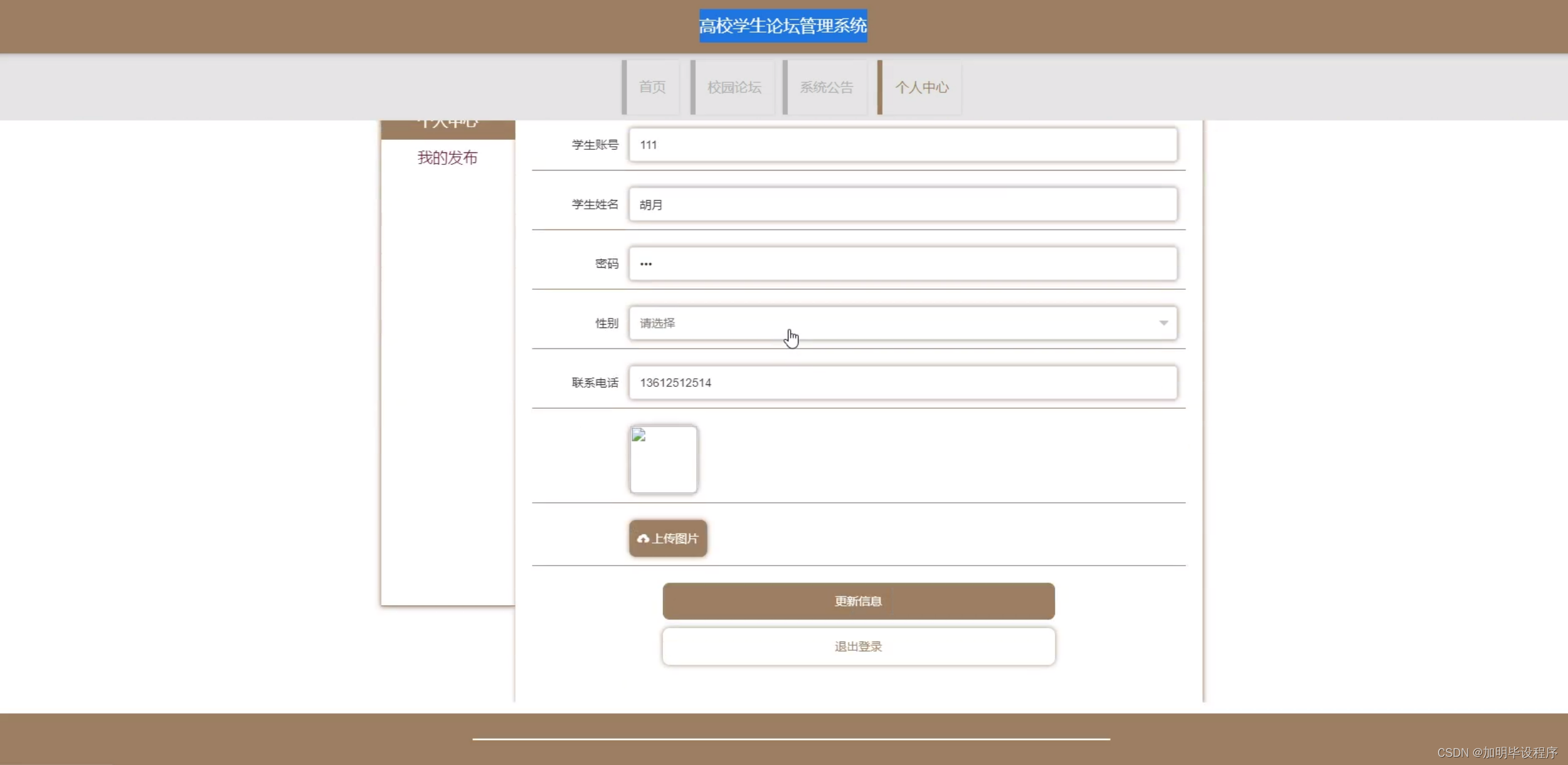Switch to 校园论坛 tab
1568x765 pixels.
tap(734, 87)
